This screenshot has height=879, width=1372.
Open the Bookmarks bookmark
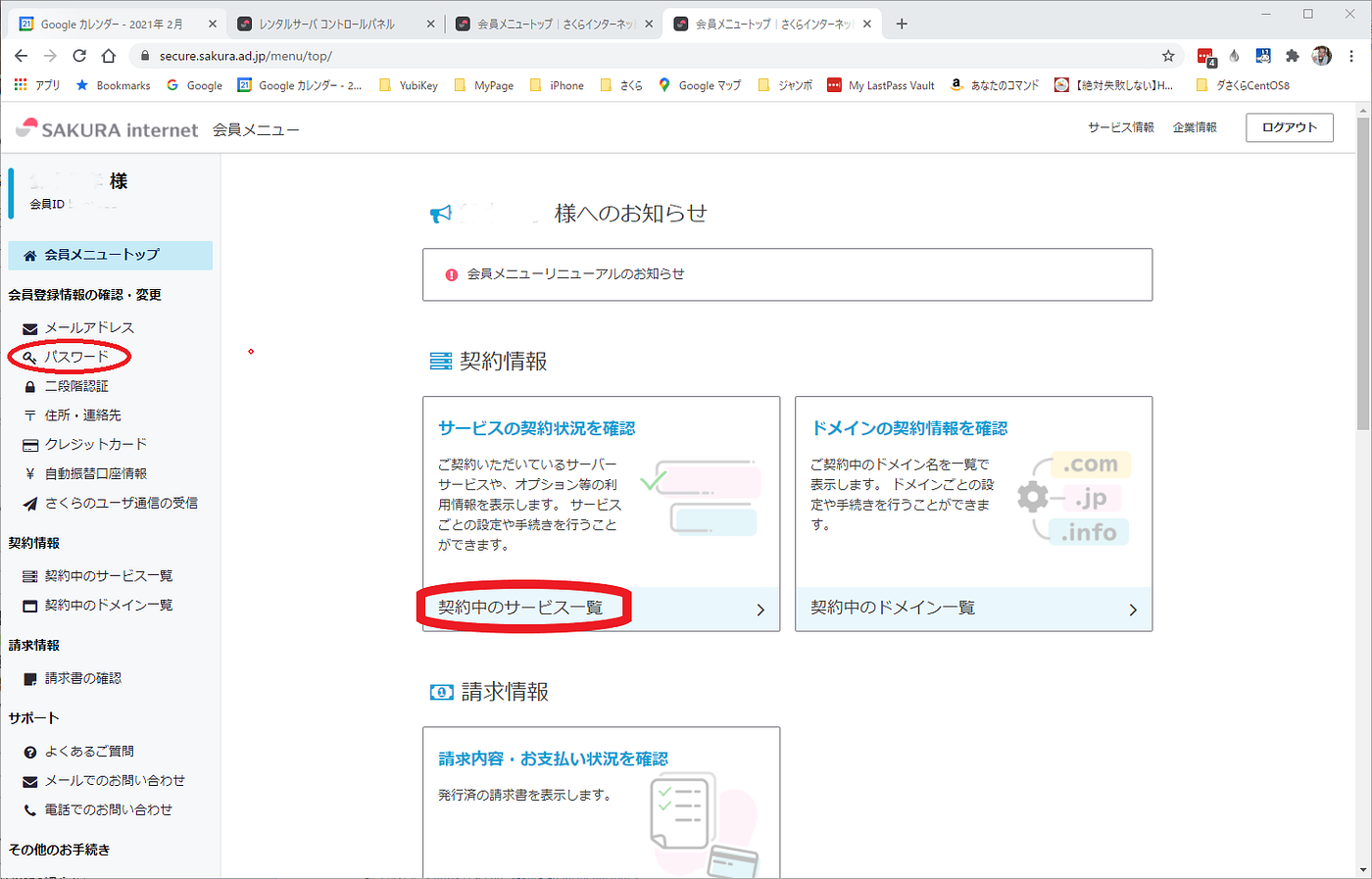[x=114, y=85]
